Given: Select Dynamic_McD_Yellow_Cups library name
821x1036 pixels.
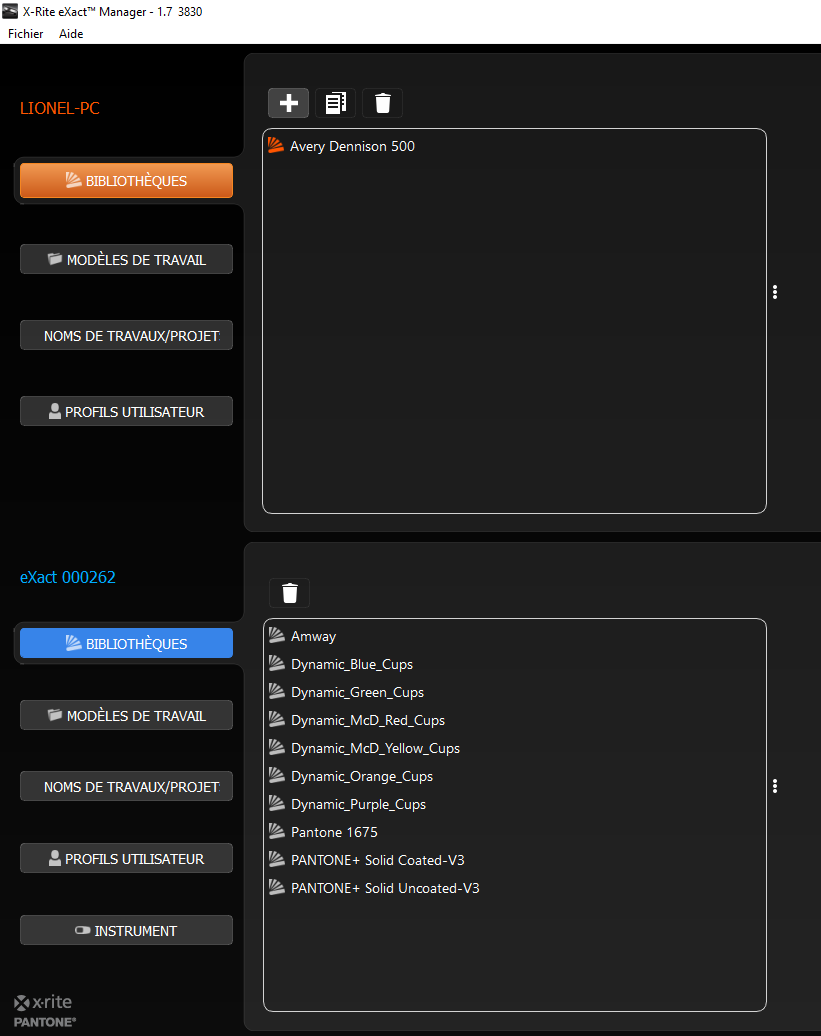Looking at the screenshot, I should click(x=375, y=748).
